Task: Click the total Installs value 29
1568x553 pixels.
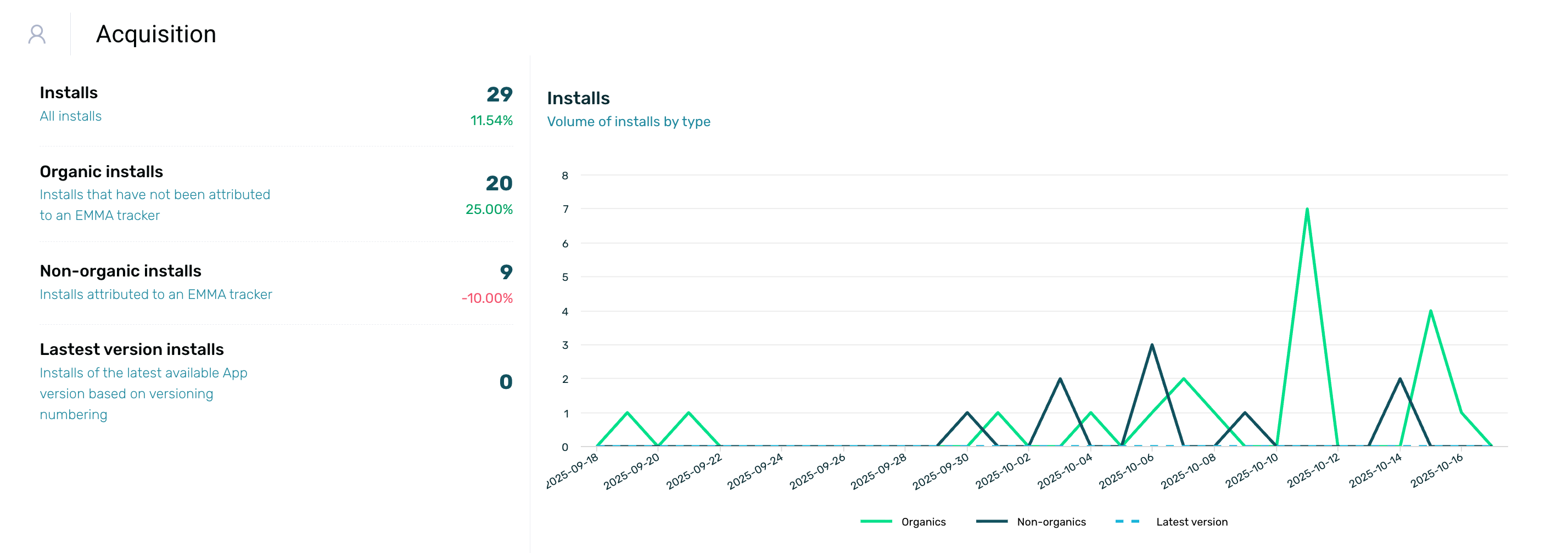Action: click(499, 94)
